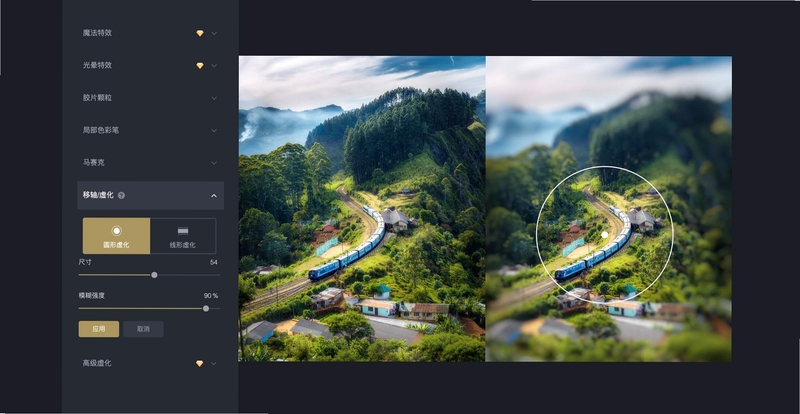Click the premium diamond icon beside 光晕特效

200,66
